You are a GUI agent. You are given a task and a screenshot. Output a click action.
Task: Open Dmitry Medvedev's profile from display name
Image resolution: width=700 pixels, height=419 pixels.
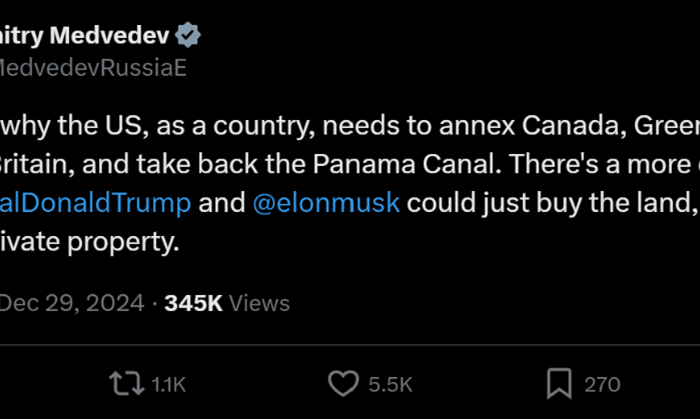click(x=85, y=35)
